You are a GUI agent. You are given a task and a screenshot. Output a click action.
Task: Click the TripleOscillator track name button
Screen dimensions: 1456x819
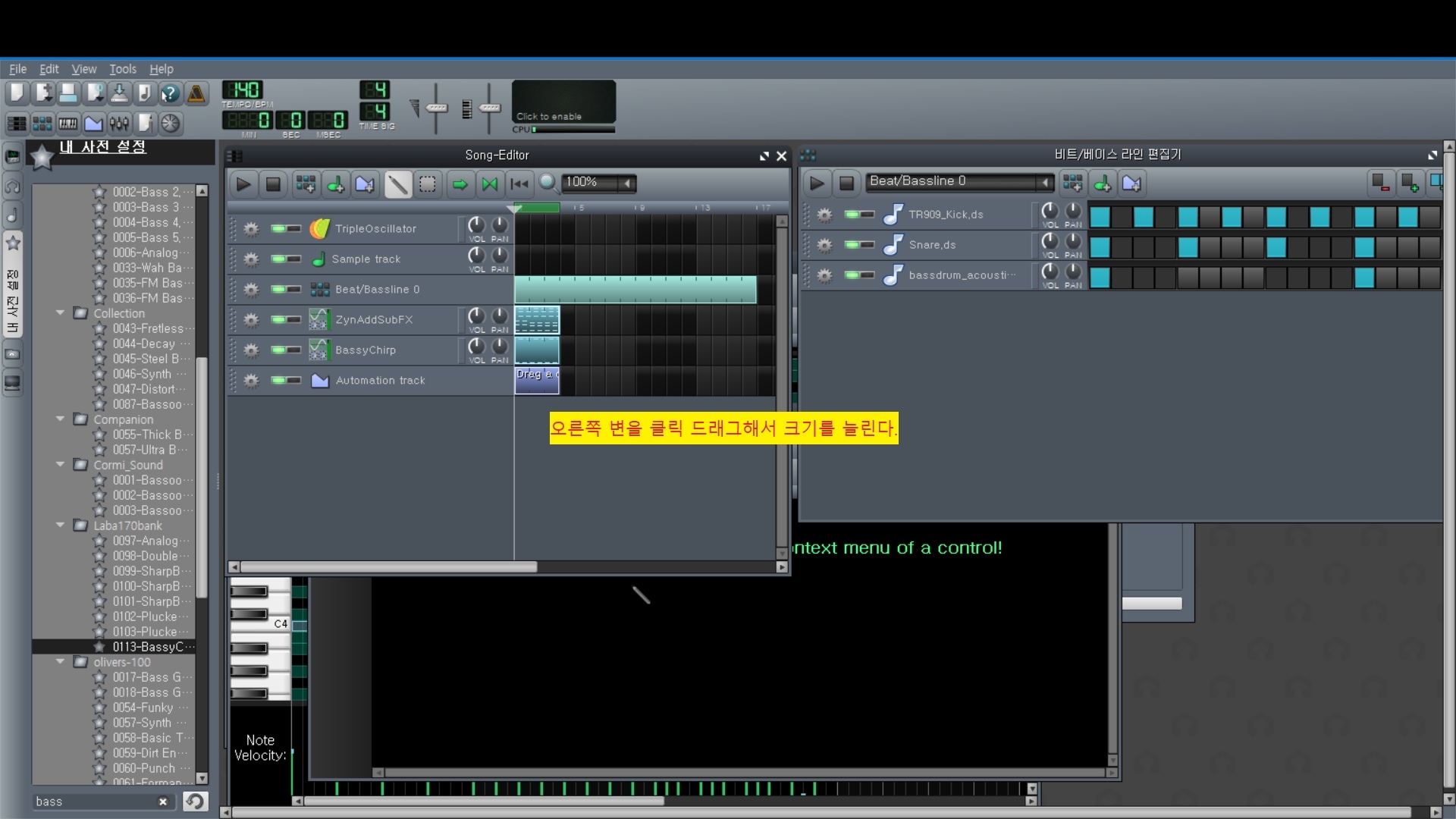pos(381,228)
